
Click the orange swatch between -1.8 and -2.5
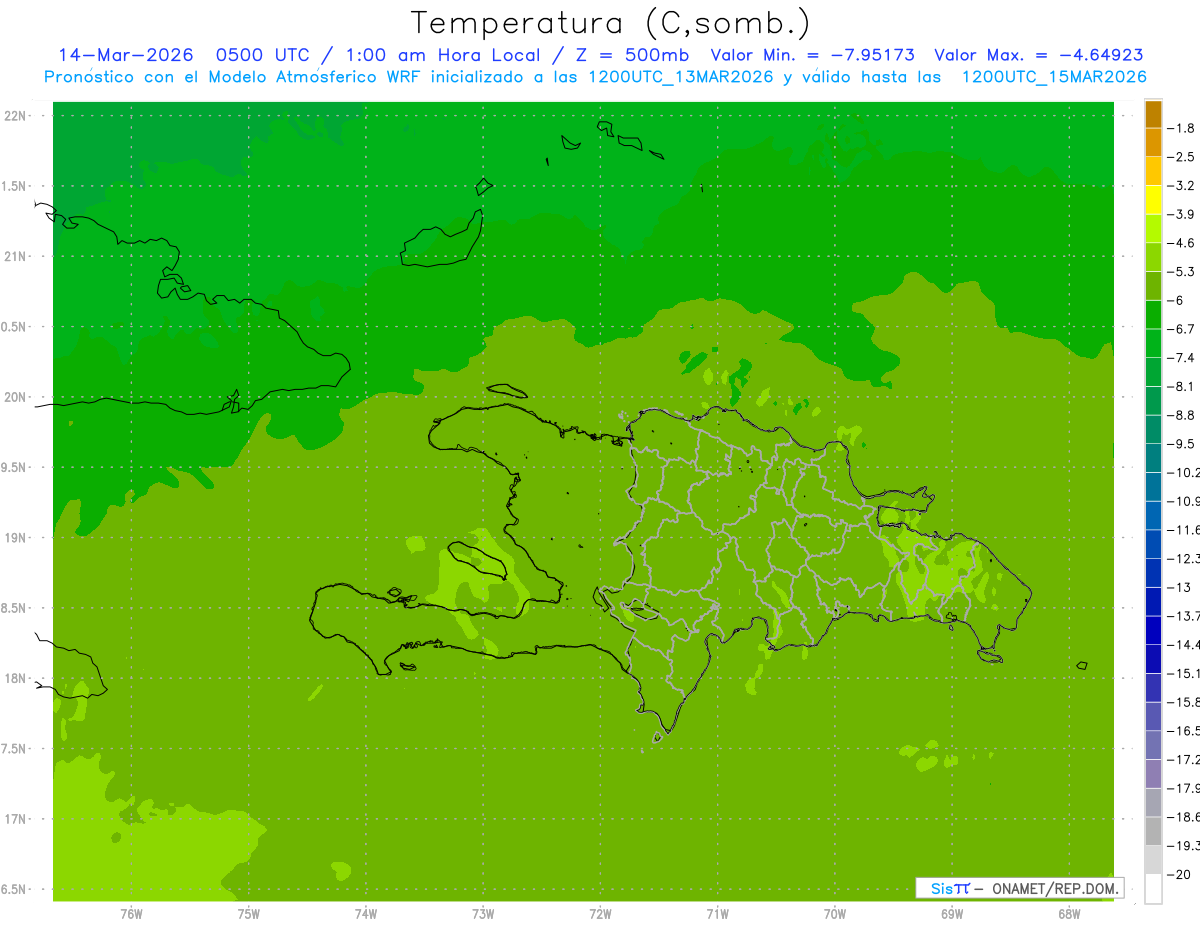pyautogui.click(x=1153, y=143)
